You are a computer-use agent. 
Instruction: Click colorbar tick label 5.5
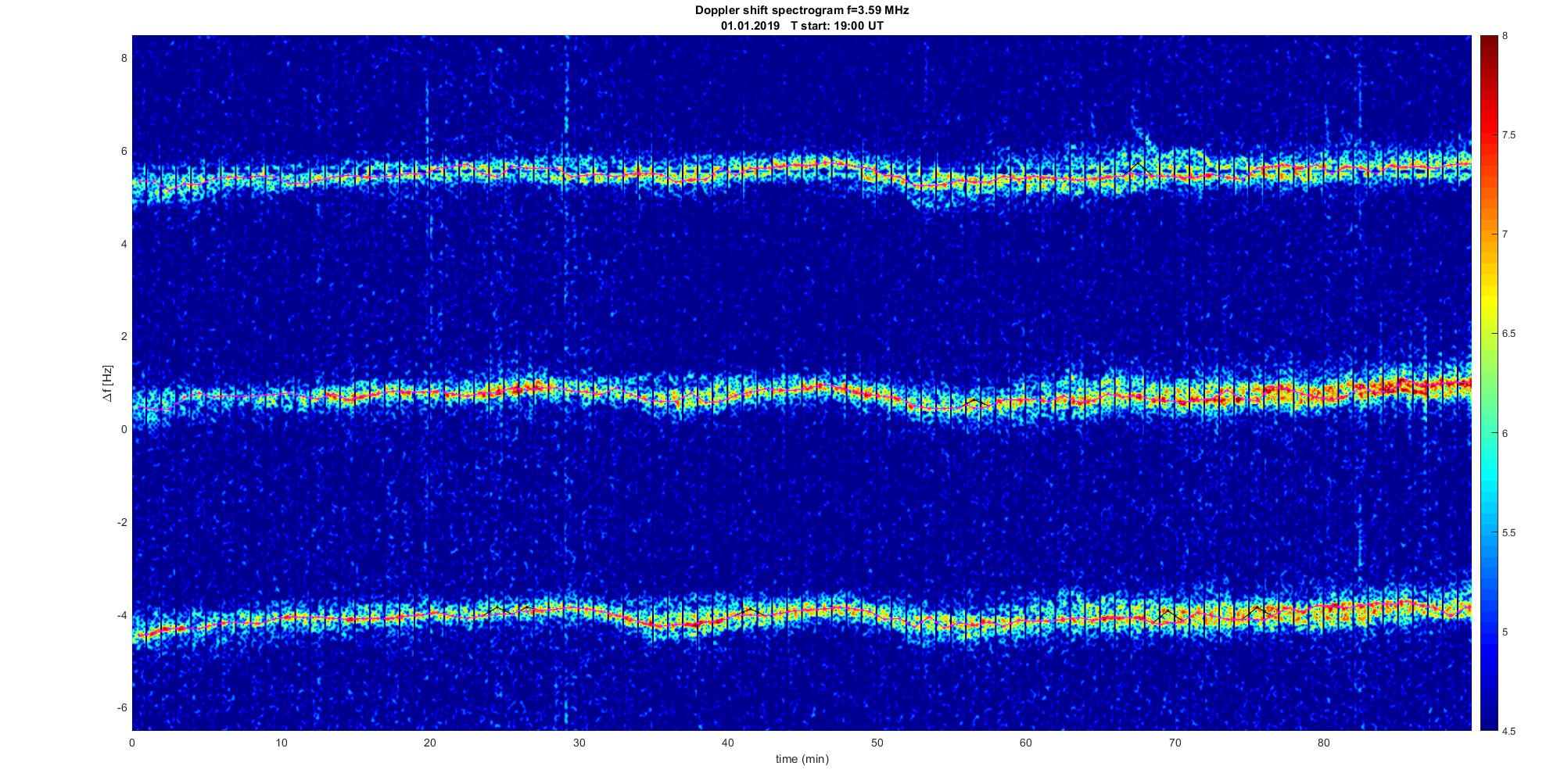[1508, 532]
